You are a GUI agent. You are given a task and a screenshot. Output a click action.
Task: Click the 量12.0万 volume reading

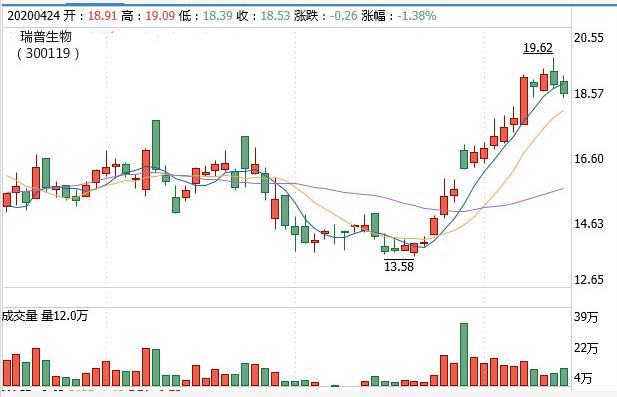65,316
